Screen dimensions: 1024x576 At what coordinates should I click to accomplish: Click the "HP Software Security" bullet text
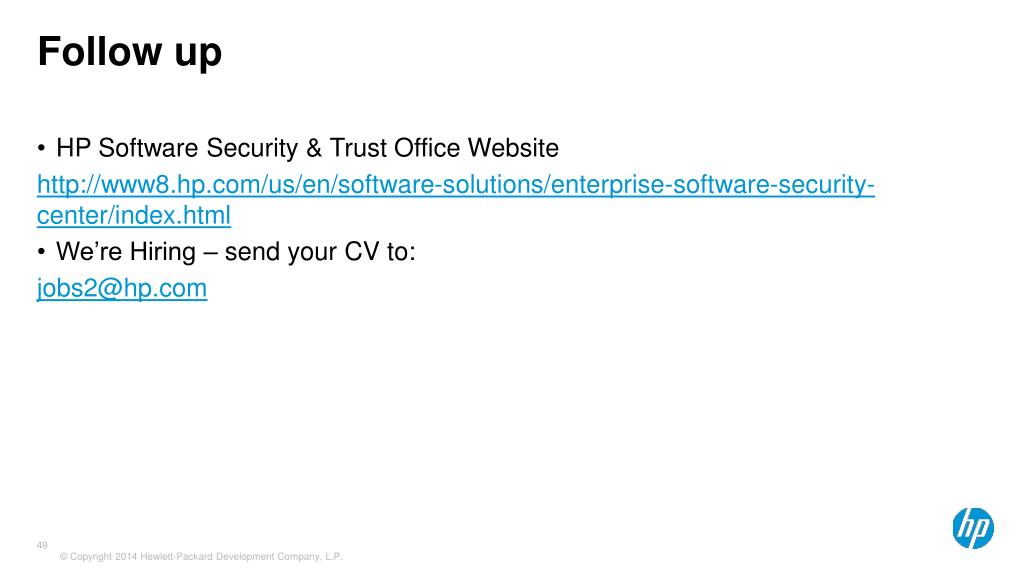tap(177, 148)
